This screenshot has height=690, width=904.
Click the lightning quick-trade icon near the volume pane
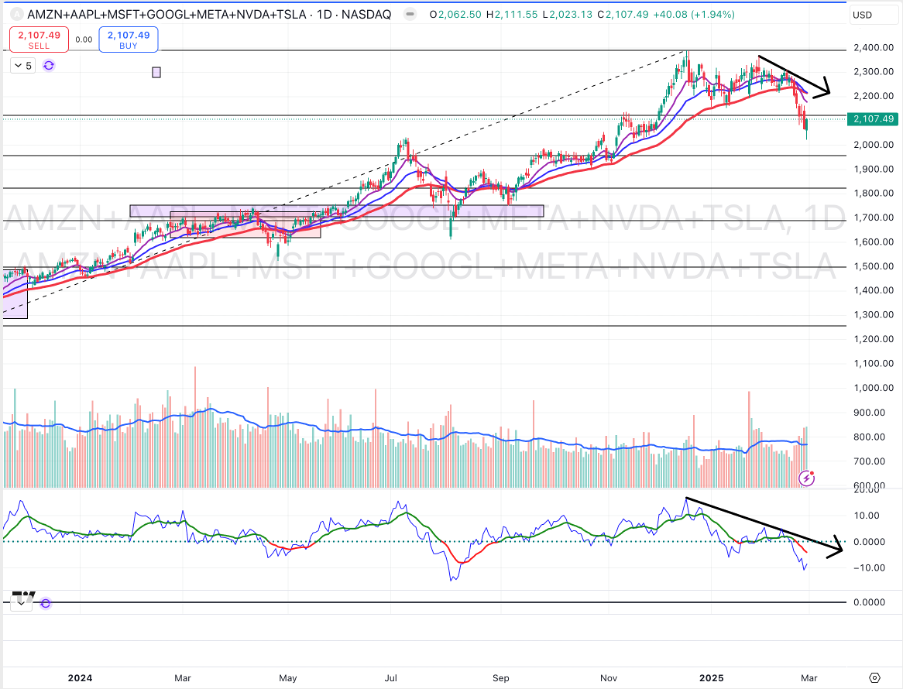[x=805, y=477]
